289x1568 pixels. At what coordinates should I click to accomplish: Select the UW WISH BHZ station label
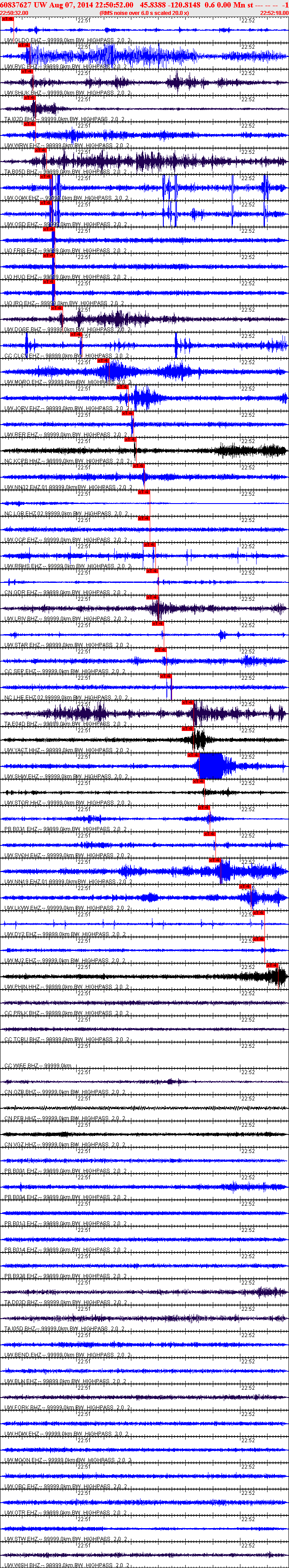pyautogui.click(x=66, y=1564)
